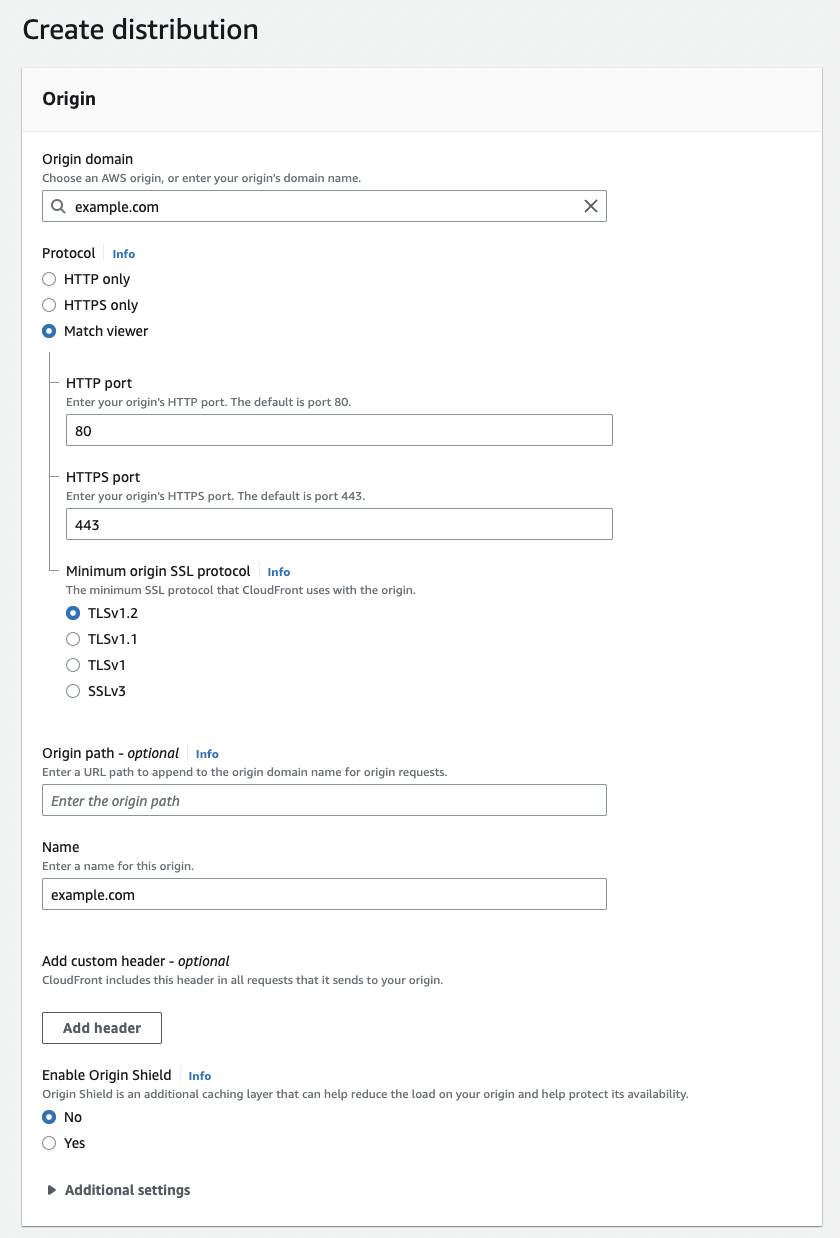This screenshot has height=1238, width=840.
Task: Open Info for Minimum origin SSL protocol
Action: (x=279, y=572)
